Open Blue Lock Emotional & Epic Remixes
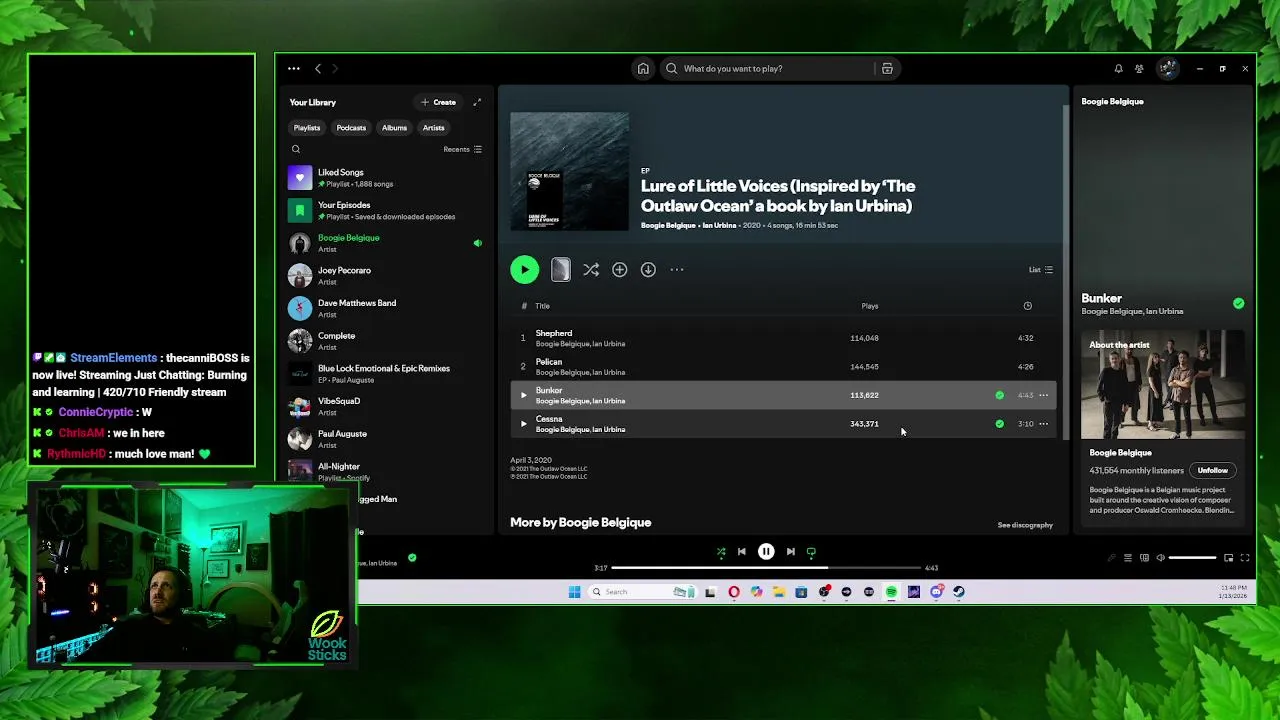This screenshot has width=1280, height=720. tap(386, 374)
